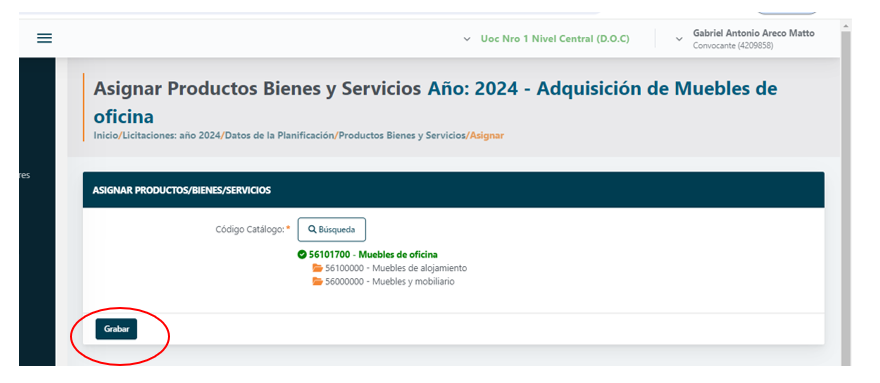
Task: Click the ASIGNAR PRODUCTOS/BIENES/SERVICIOS panel header
Action: click(453, 190)
